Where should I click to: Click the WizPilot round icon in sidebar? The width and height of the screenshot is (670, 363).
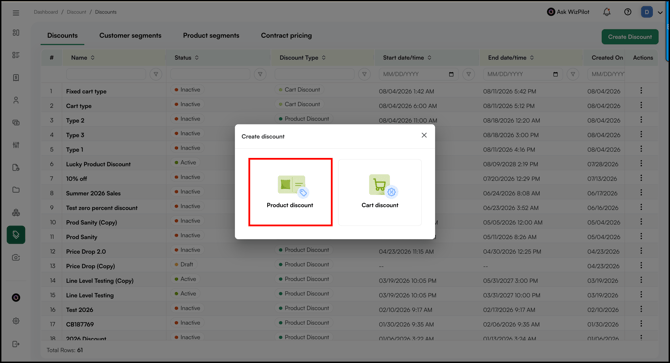coord(16,298)
